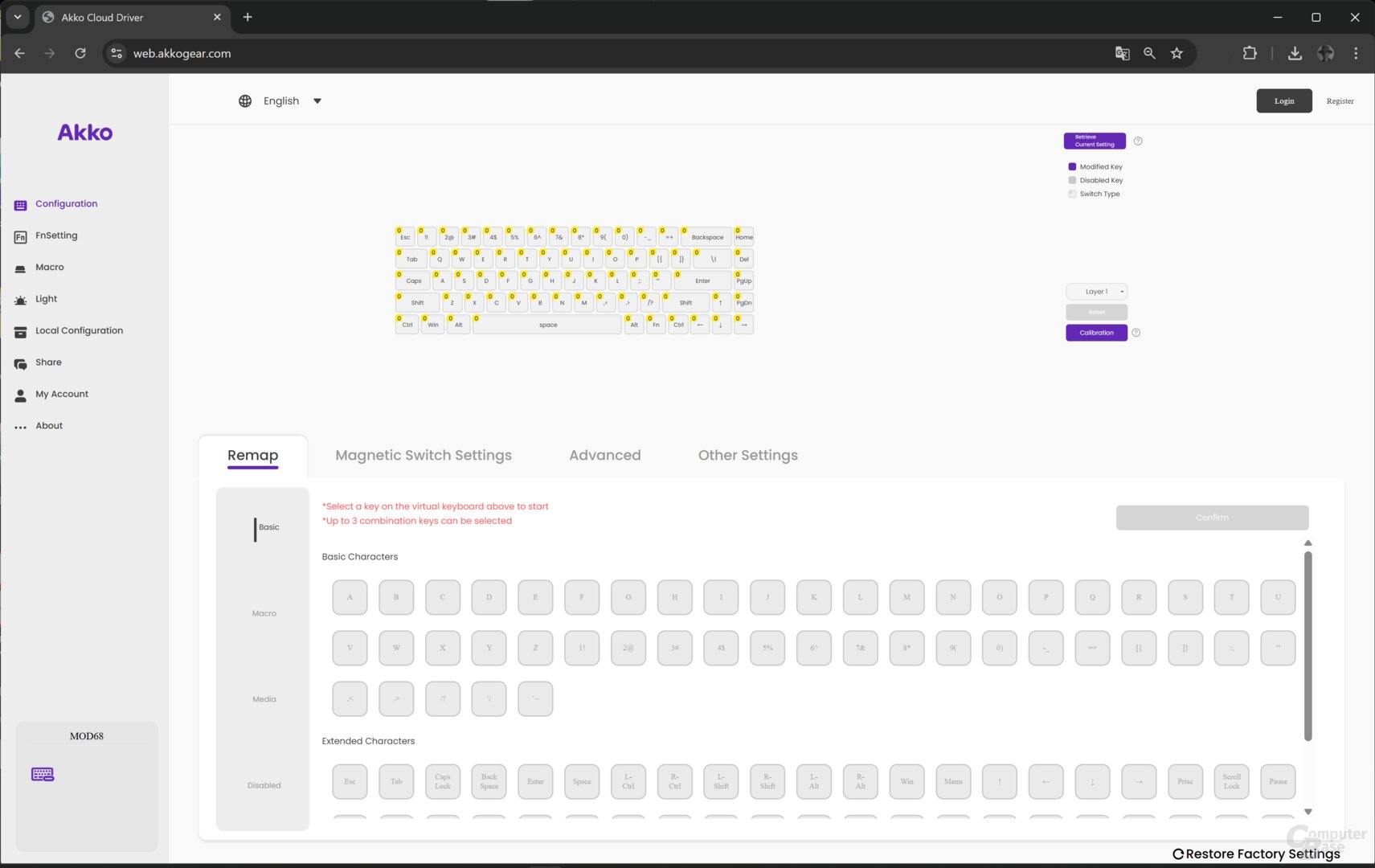The height and width of the screenshot is (868, 1375).
Task: Toggle the Modified Key legend box
Action: (x=1072, y=167)
